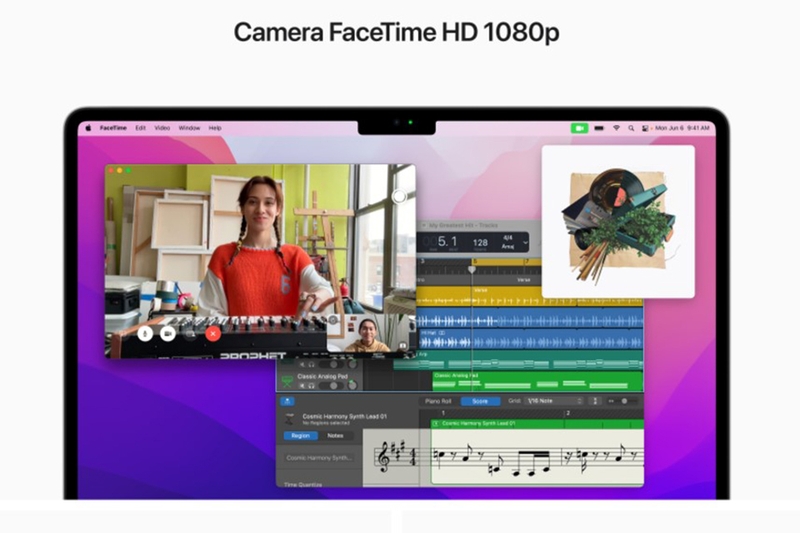Viewport: 800px width, 533px height.
Task: Click the battery status icon
Action: point(599,128)
